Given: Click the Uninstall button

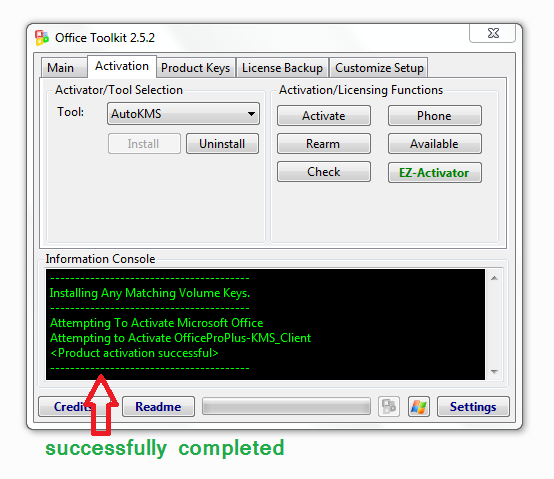Looking at the screenshot, I should [222, 143].
